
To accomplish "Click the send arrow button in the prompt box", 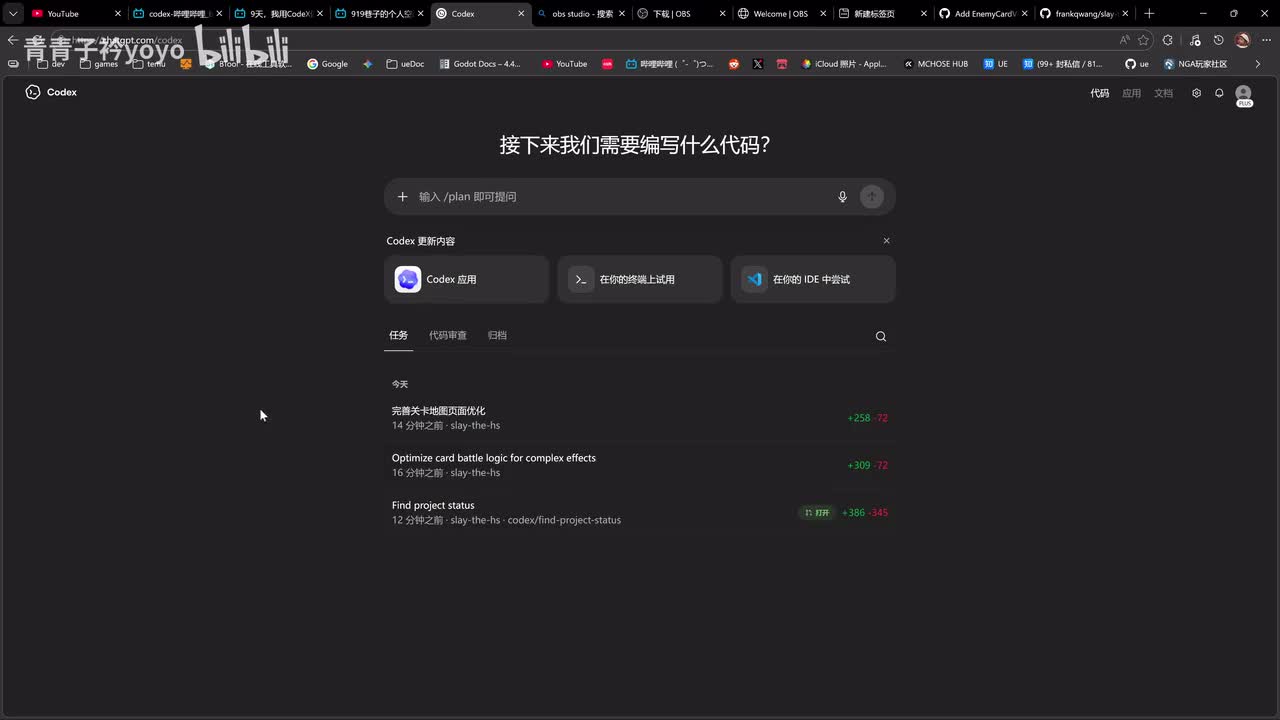I will click(x=872, y=197).
